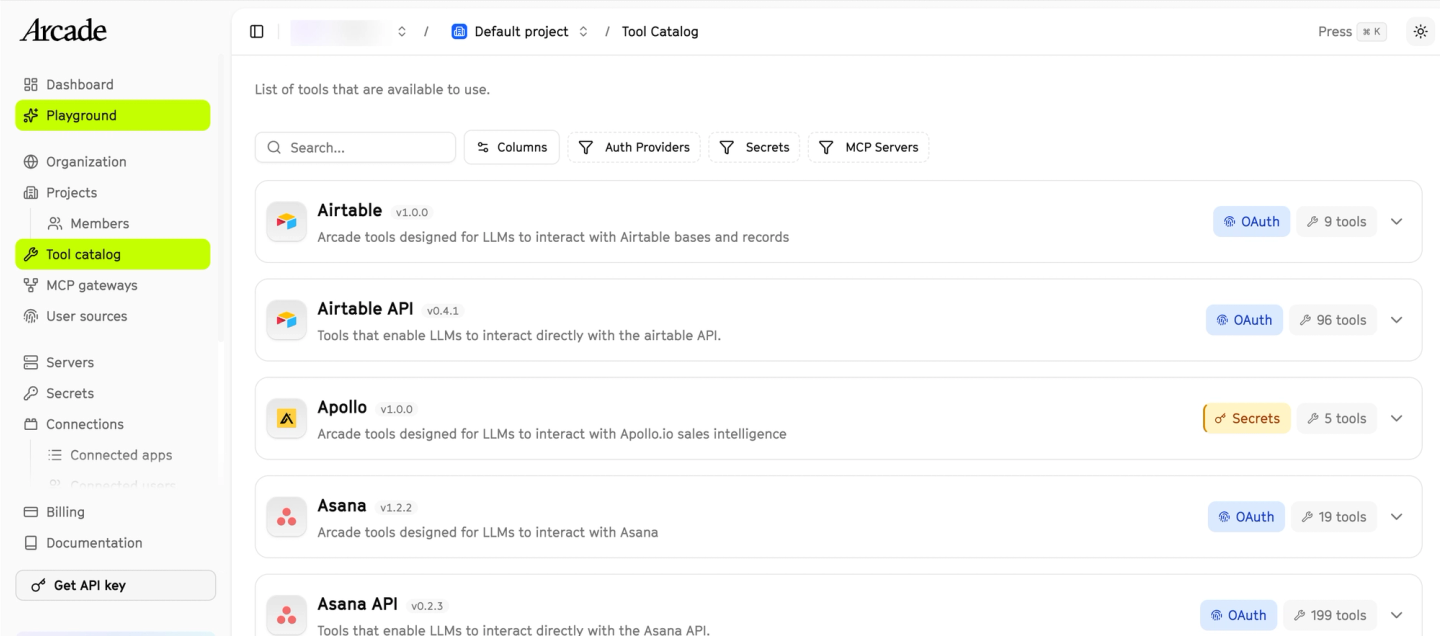Click the Billing card icon
Viewport: 1440px width, 636px height.
(x=31, y=512)
